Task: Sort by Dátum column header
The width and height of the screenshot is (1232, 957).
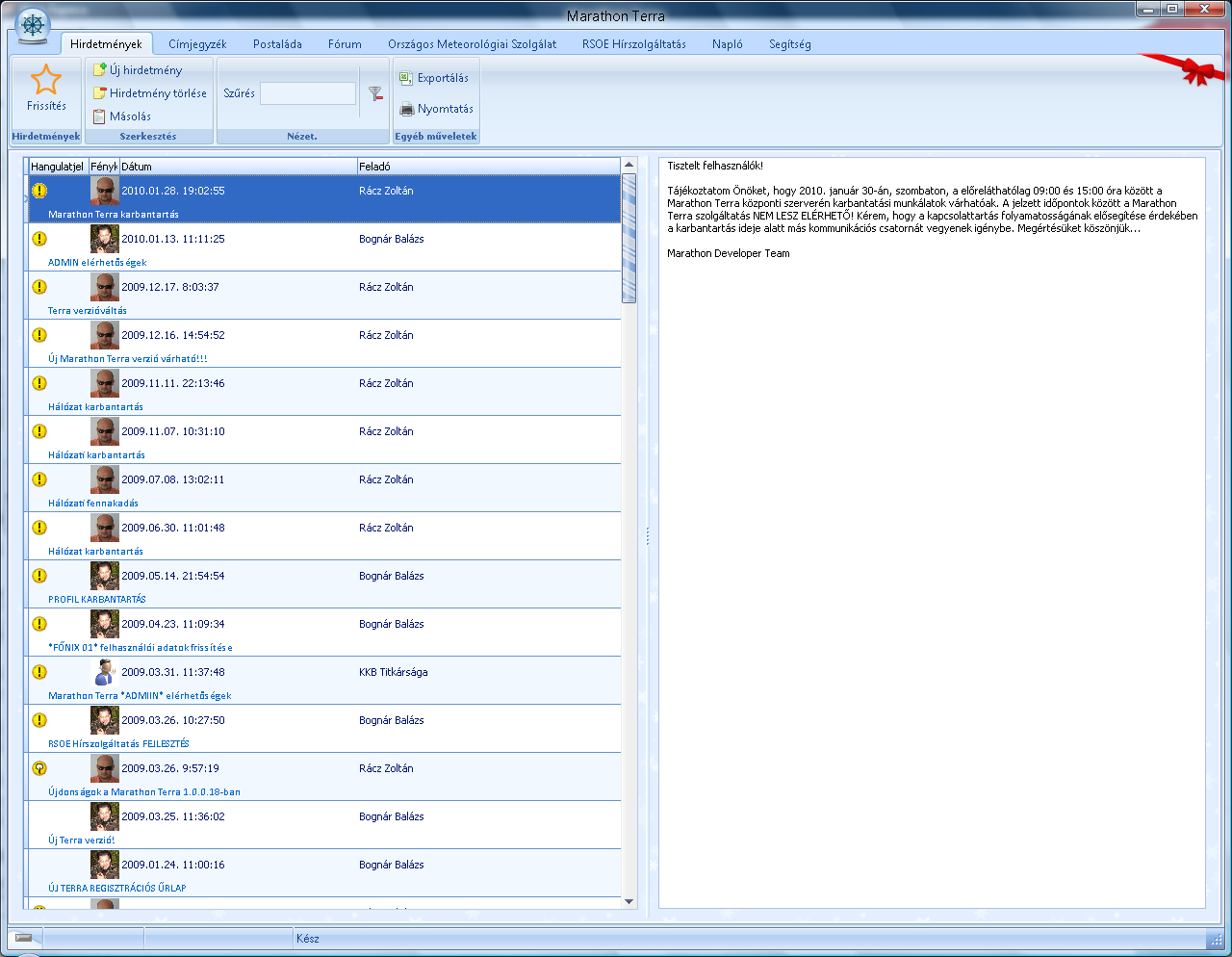Action: pos(238,167)
